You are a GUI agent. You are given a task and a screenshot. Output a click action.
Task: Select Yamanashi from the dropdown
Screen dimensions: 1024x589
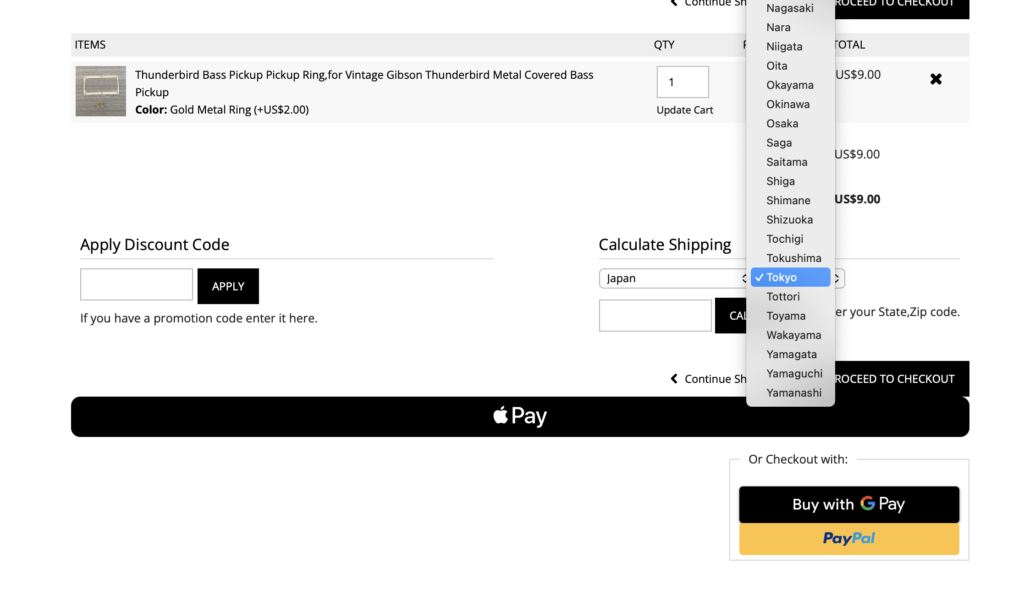(x=793, y=393)
